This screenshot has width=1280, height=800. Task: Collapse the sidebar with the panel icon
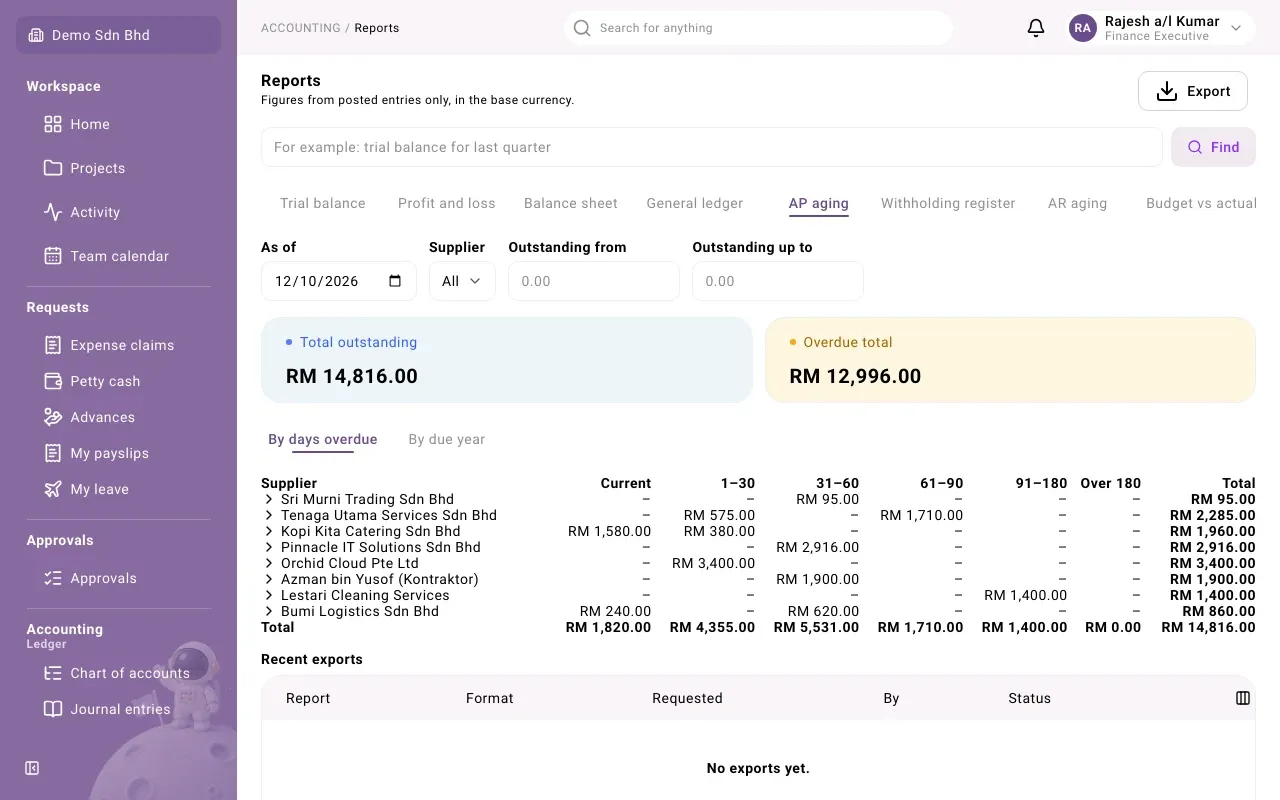(x=32, y=768)
